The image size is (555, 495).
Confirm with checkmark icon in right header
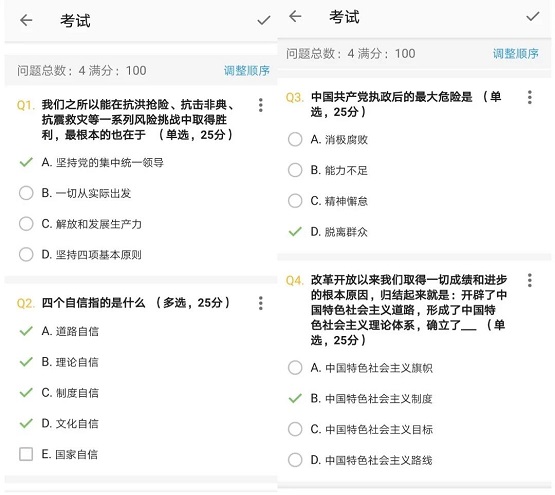pyautogui.click(x=533, y=16)
